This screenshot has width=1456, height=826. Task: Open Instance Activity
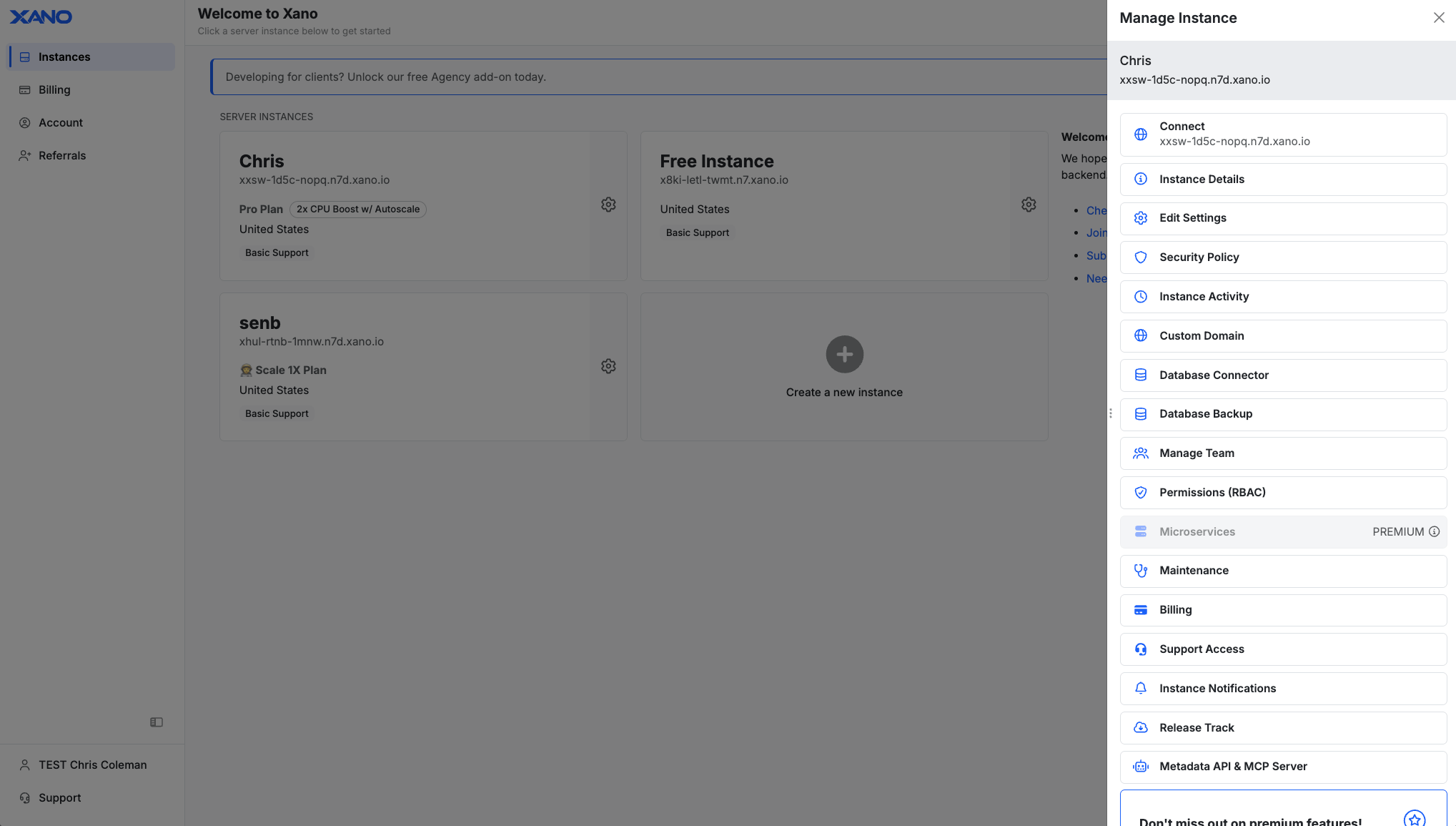(1283, 297)
